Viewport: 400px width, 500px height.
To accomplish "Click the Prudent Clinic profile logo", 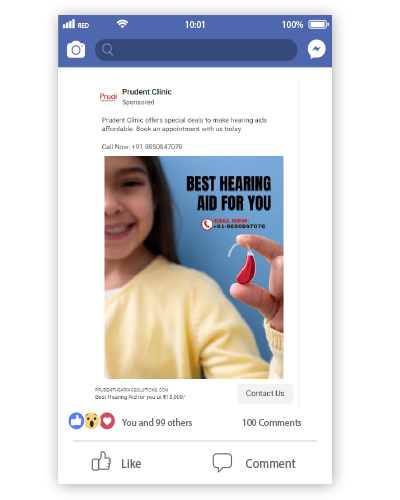I will coord(108,97).
